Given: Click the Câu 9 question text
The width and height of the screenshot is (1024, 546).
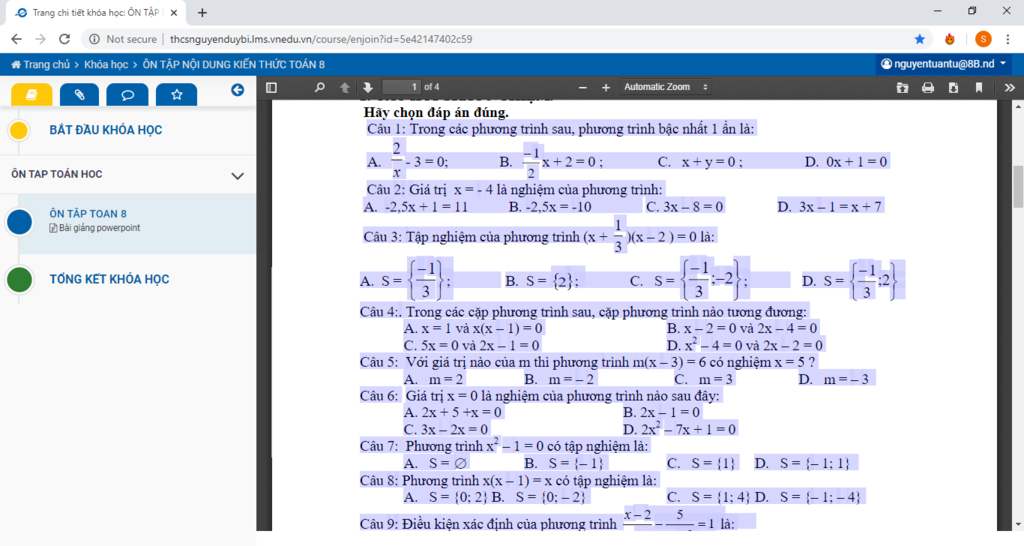Looking at the screenshot, I should [547, 521].
